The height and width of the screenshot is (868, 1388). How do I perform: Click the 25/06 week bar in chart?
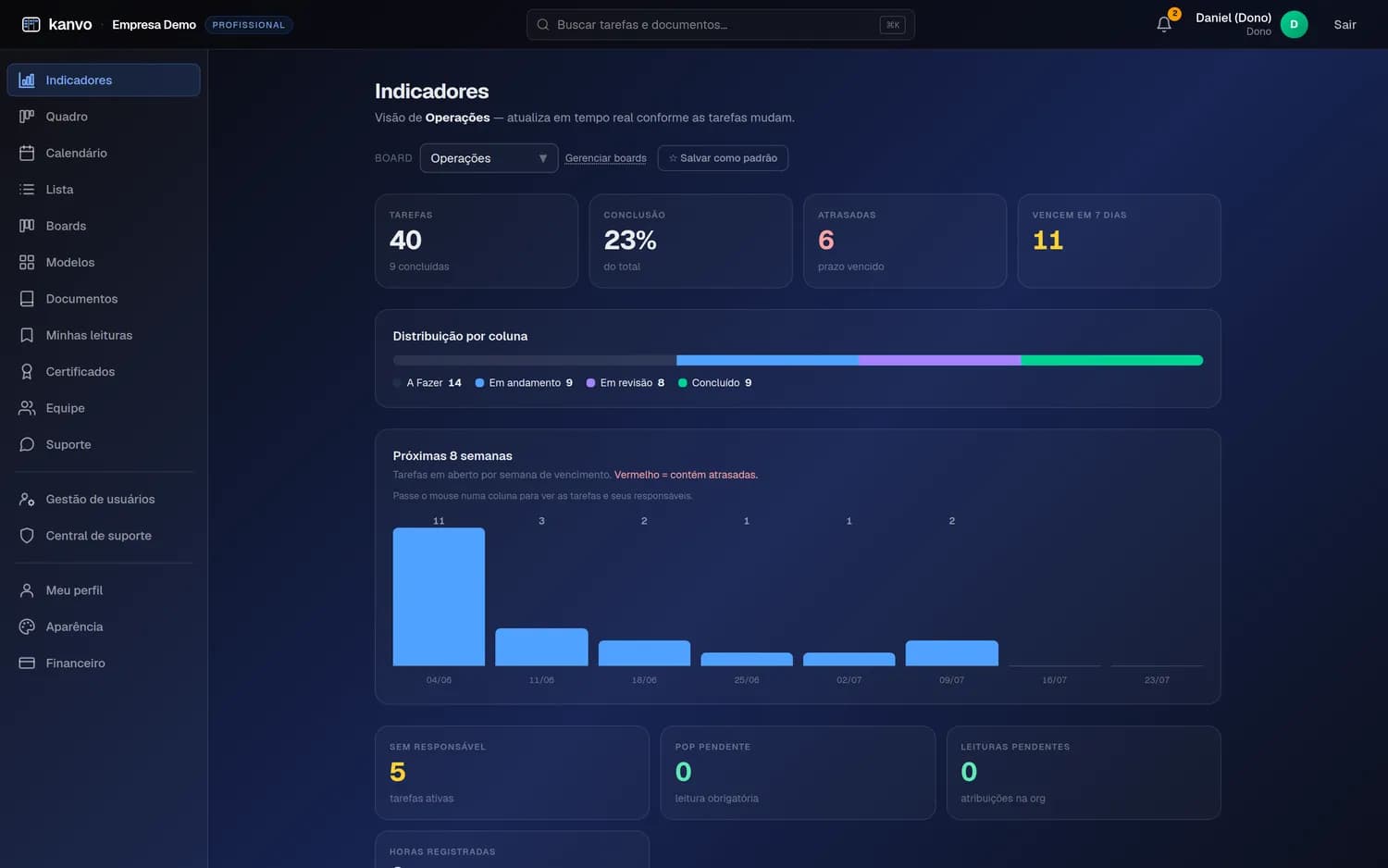pos(747,659)
